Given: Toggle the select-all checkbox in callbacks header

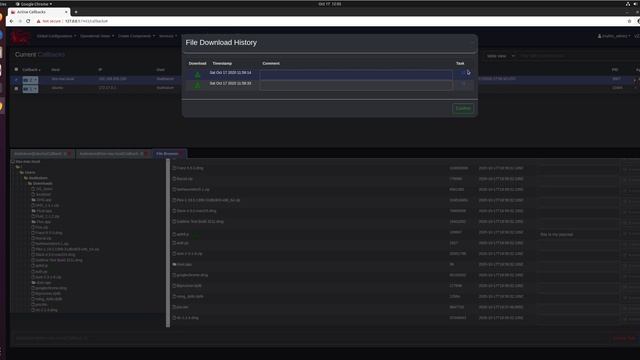Looking at the screenshot, I should tap(16, 69).
